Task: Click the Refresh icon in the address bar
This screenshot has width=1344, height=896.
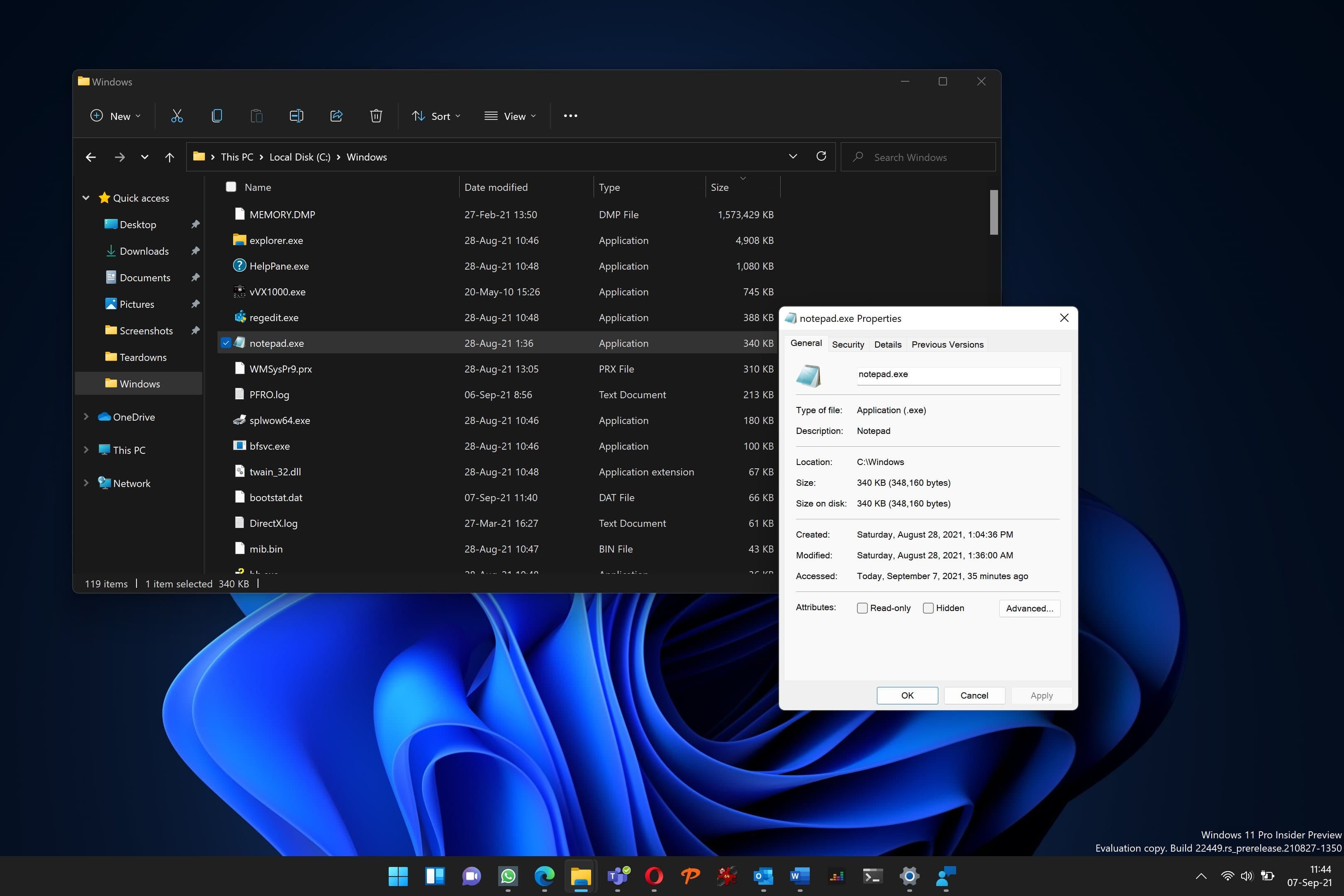Action: coord(821,156)
